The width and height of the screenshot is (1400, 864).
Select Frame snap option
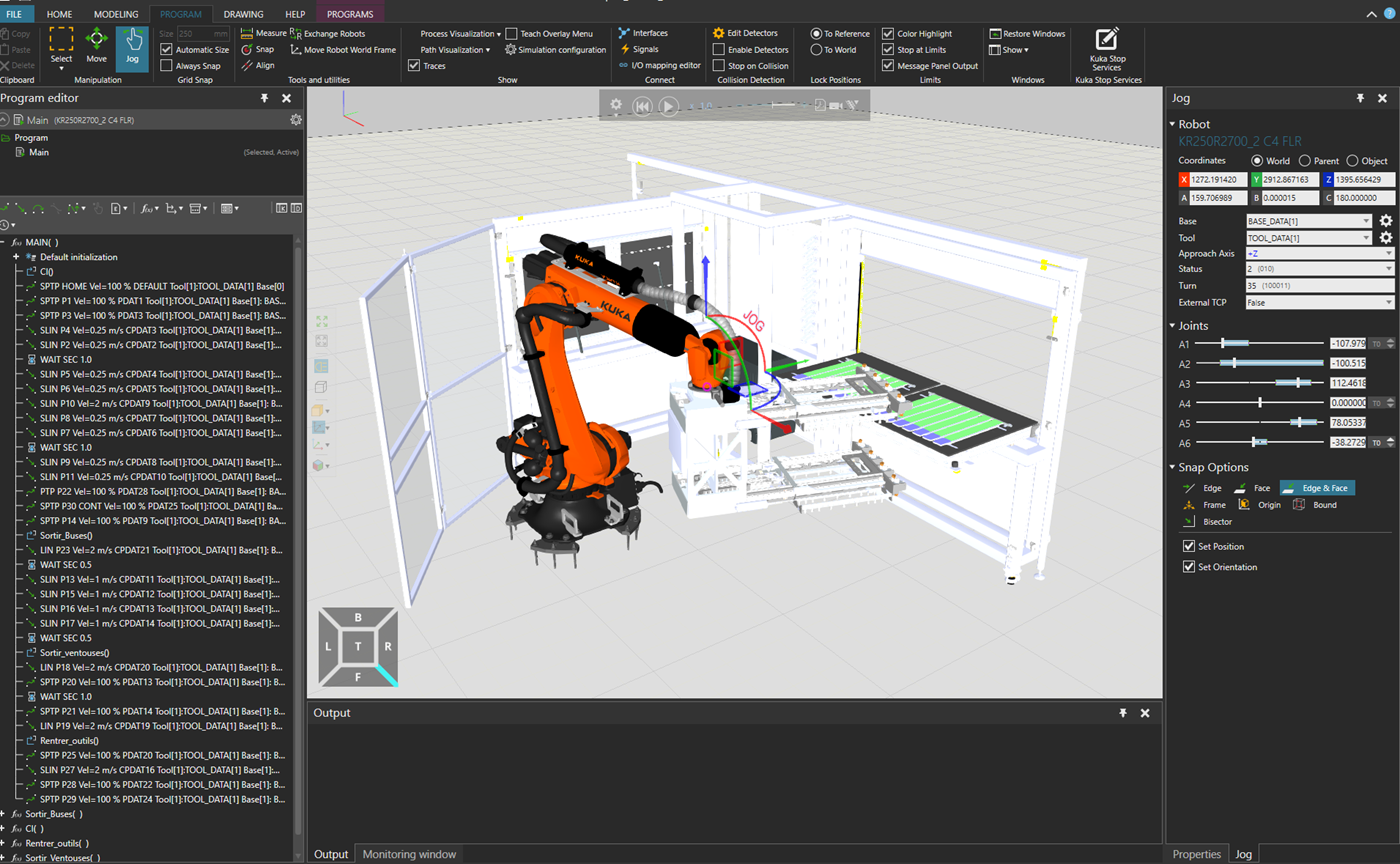(x=1204, y=505)
